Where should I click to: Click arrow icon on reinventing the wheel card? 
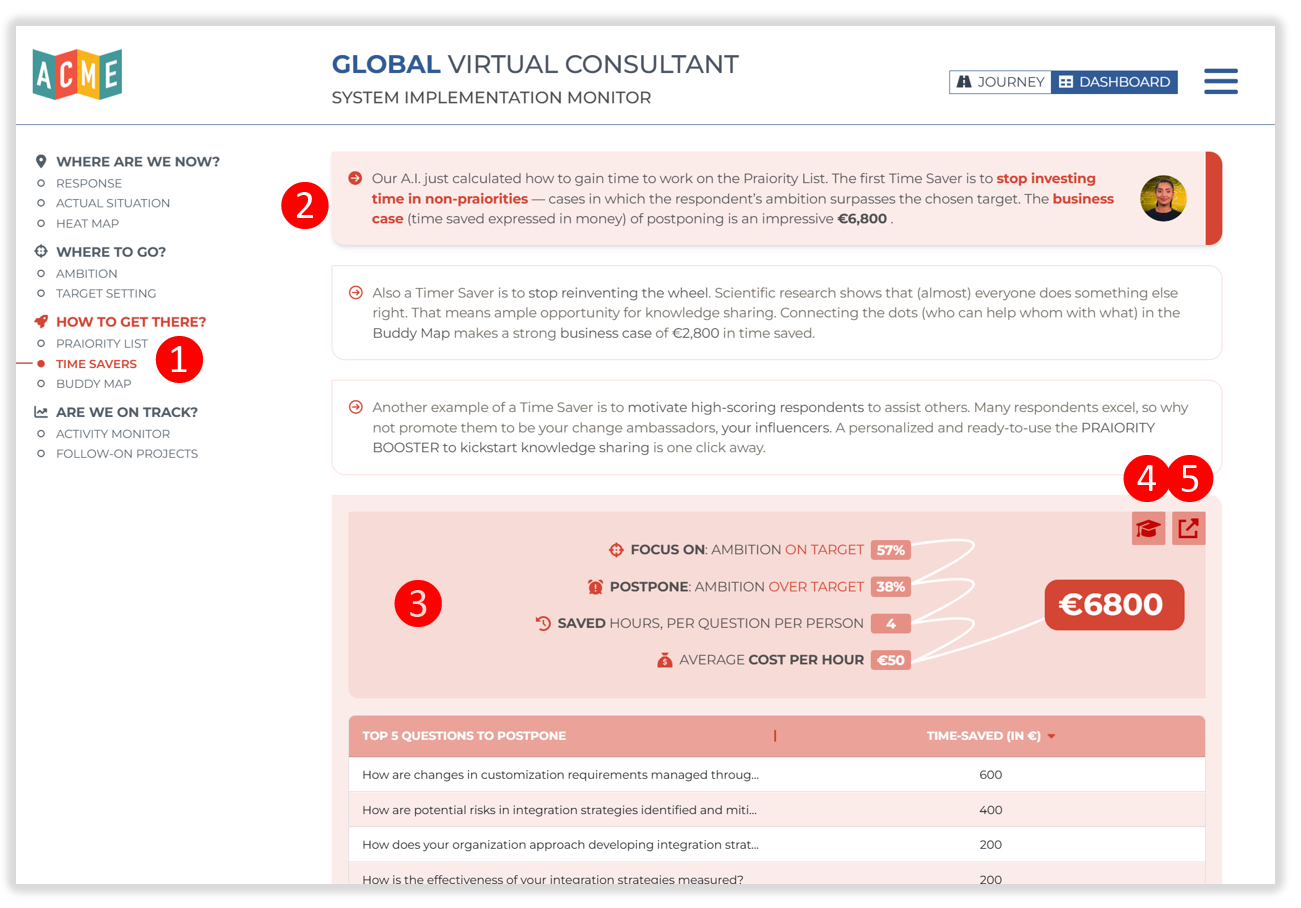[x=355, y=293]
